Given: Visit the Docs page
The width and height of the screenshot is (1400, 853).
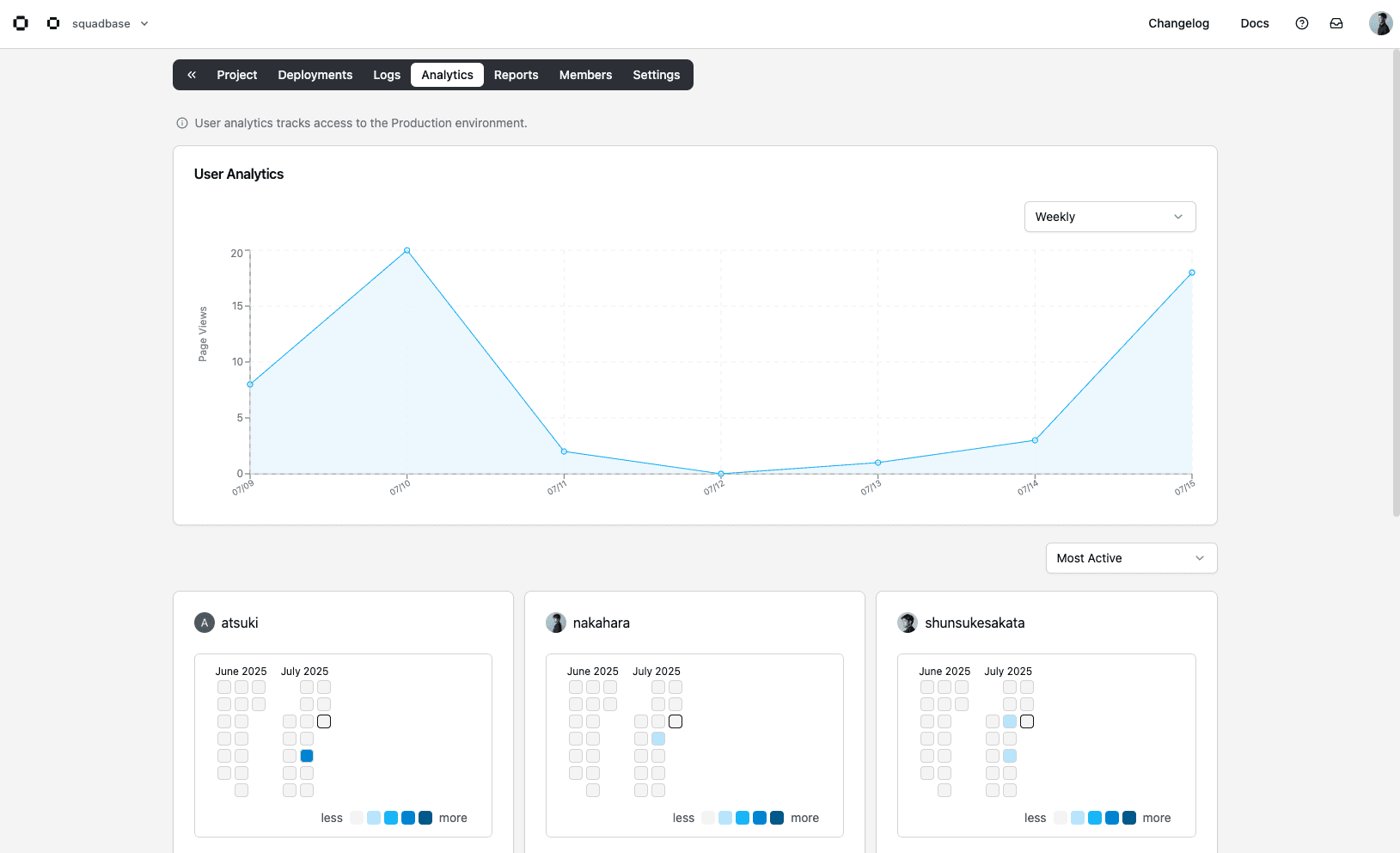Looking at the screenshot, I should (x=1254, y=23).
